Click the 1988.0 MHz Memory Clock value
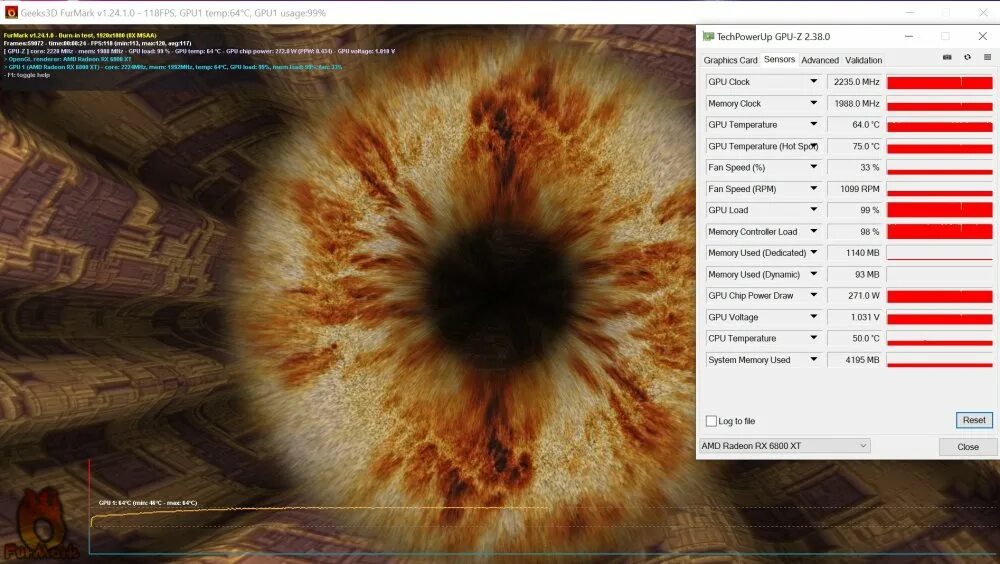Screen dimensions: 1000x564 pyautogui.click(x=855, y=103)
